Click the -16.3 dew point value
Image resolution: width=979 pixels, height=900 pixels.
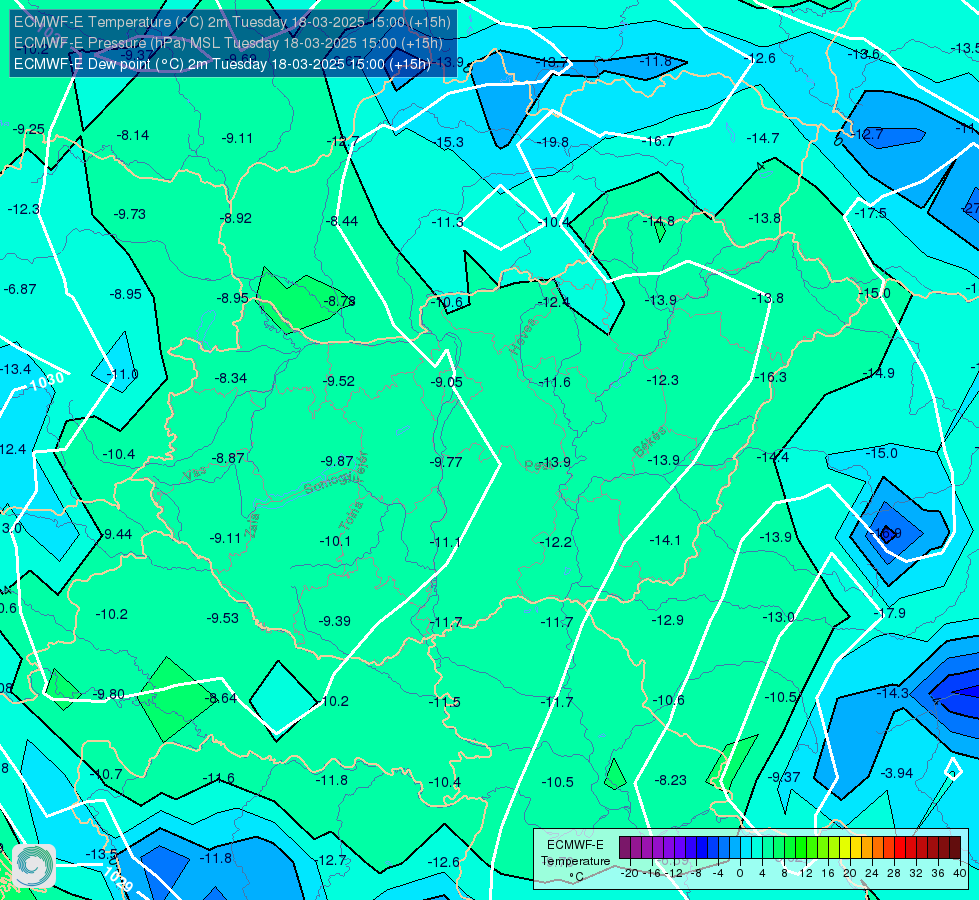(x=770, y=377)
